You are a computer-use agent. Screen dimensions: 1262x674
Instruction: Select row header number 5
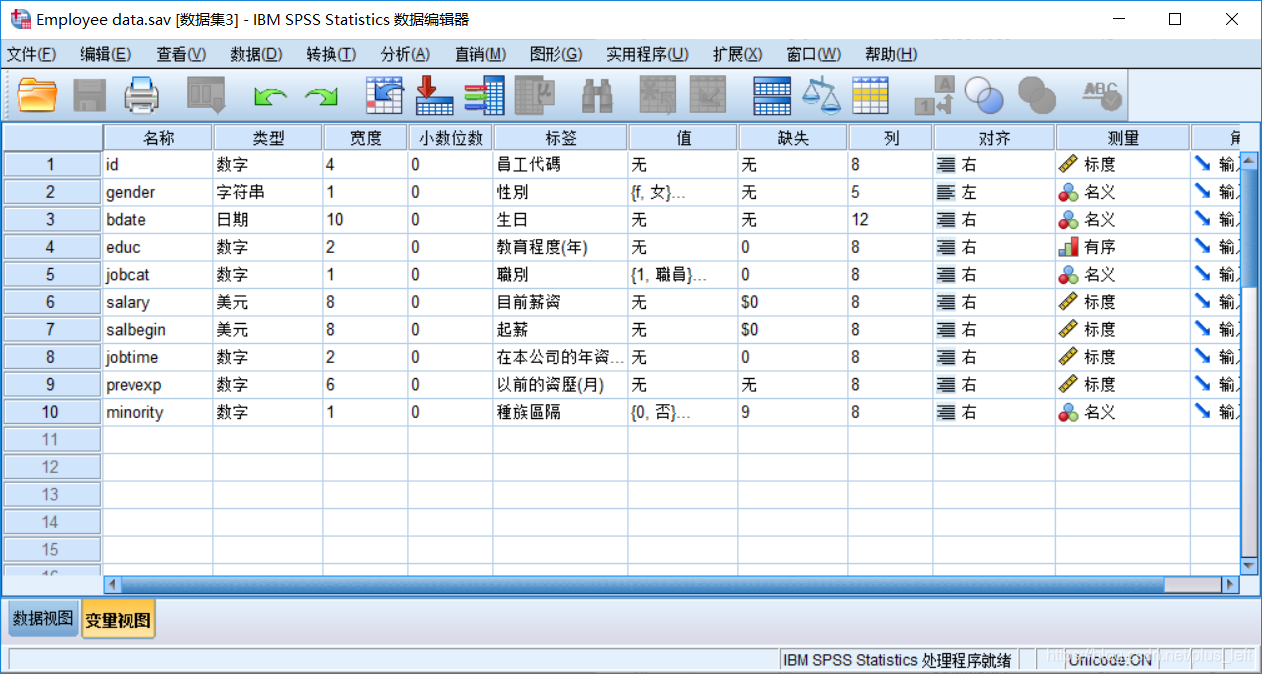(52, 274)
